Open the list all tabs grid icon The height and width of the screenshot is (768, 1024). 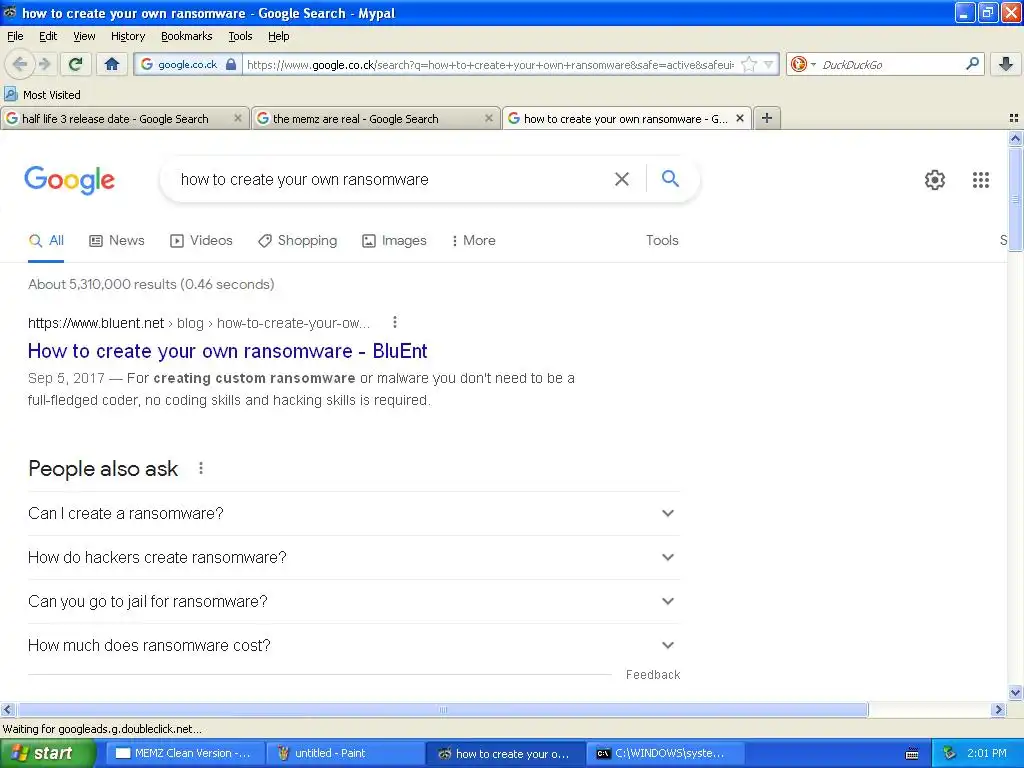tap(1014, 118)
